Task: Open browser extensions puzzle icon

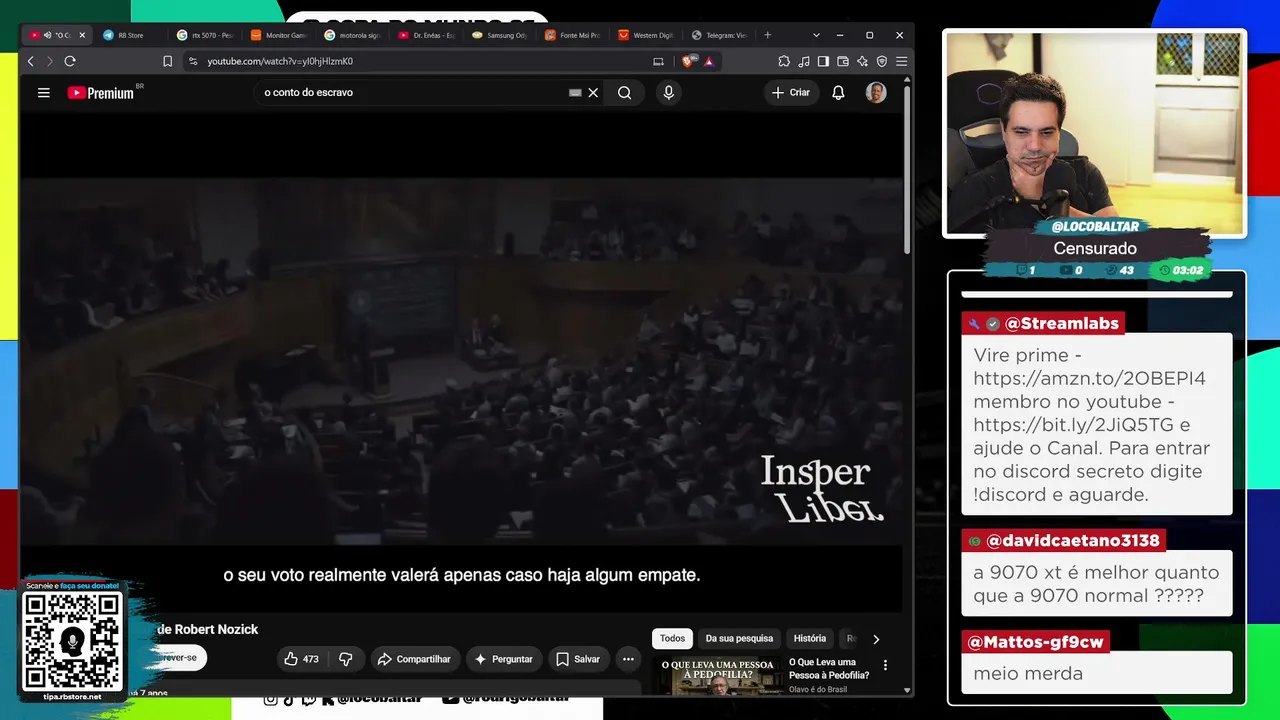Action: tap(784, 61)
